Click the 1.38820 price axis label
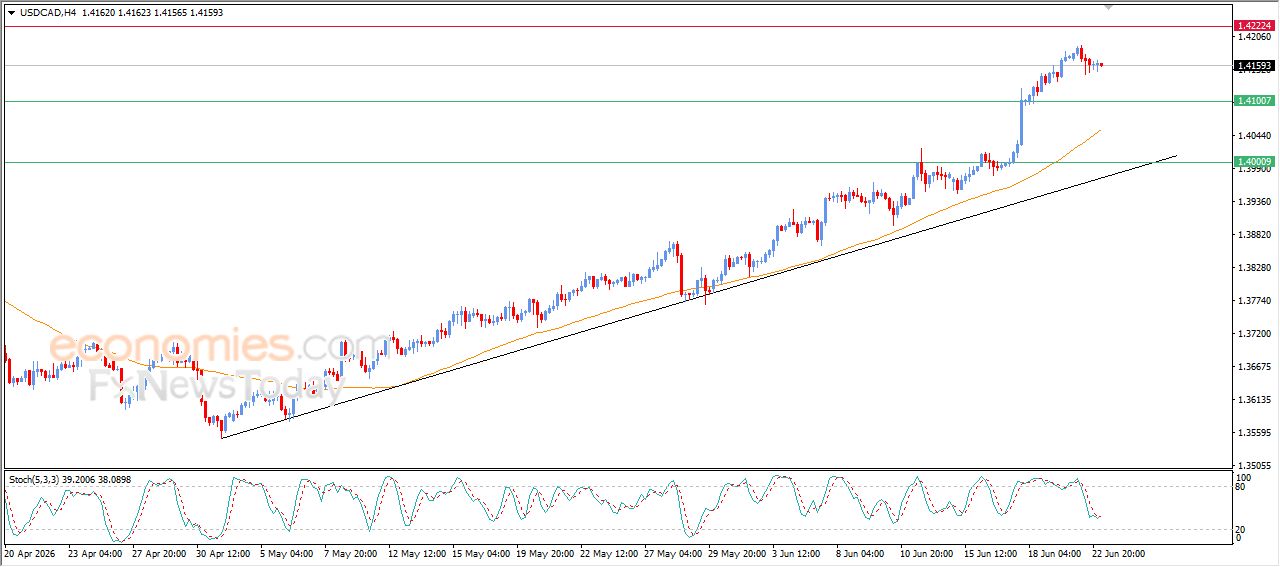This screenshot has height=567, width=1280. tap(1254, 235)
